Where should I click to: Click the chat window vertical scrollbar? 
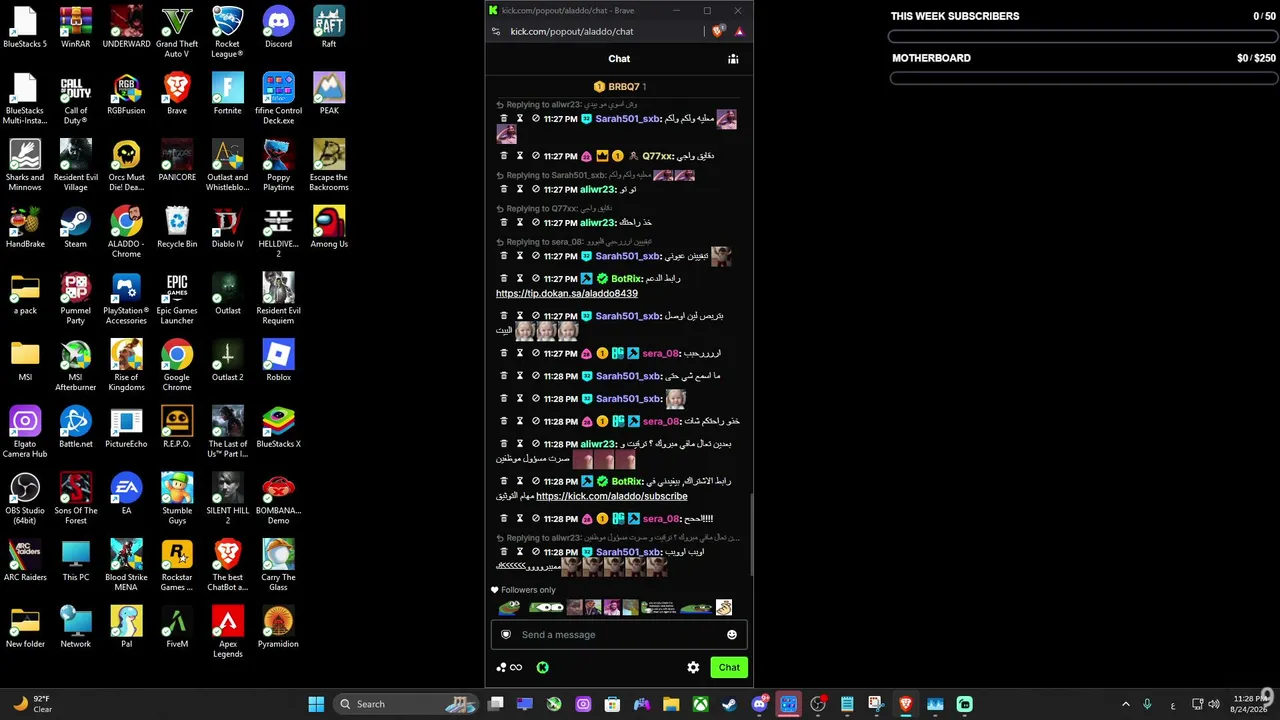click(751, 535)
